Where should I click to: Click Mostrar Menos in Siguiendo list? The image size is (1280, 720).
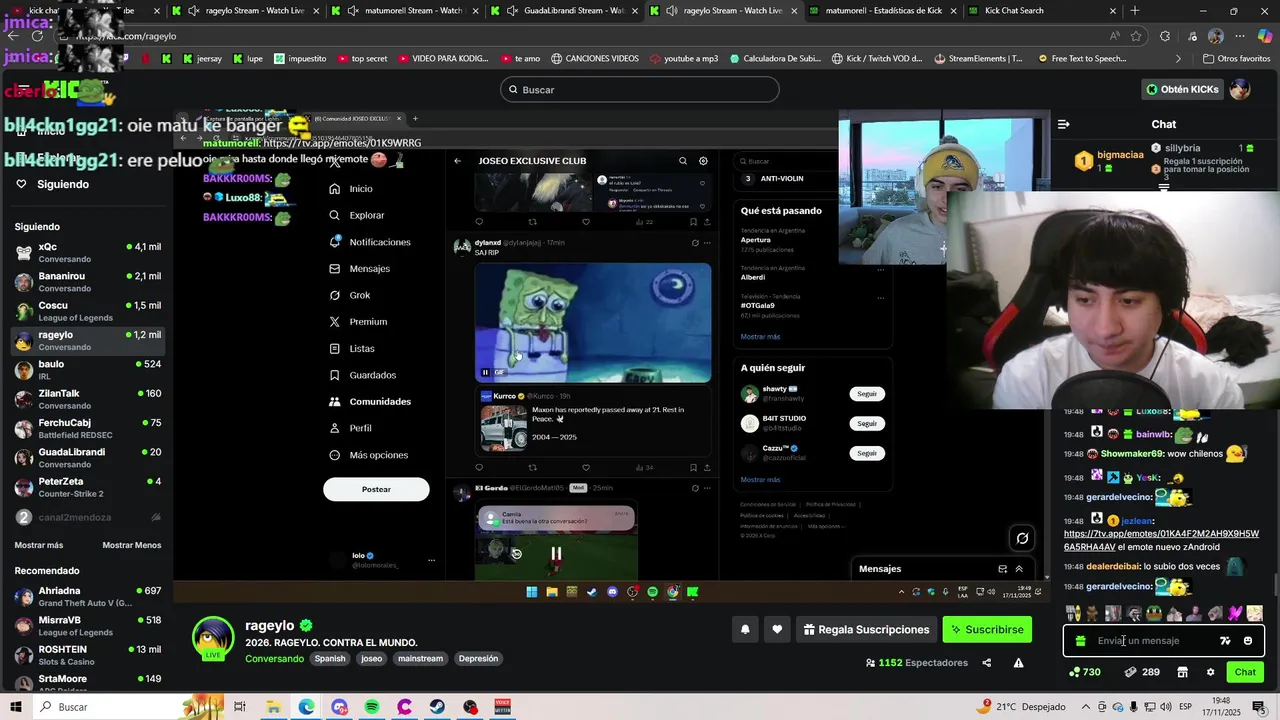132,545
